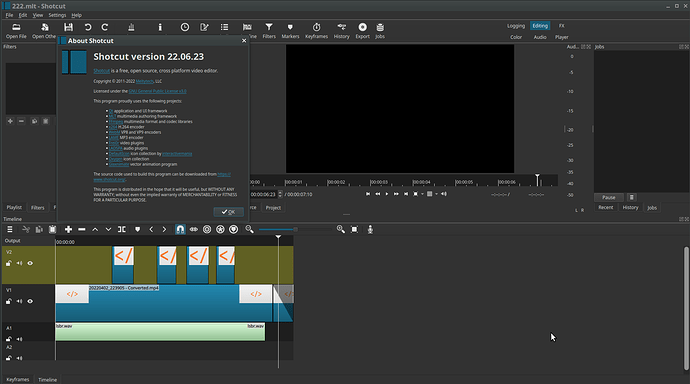This screenshot has height=384, width=690.
Task: Click Split at Playhead icon
Action: (122, 229)
